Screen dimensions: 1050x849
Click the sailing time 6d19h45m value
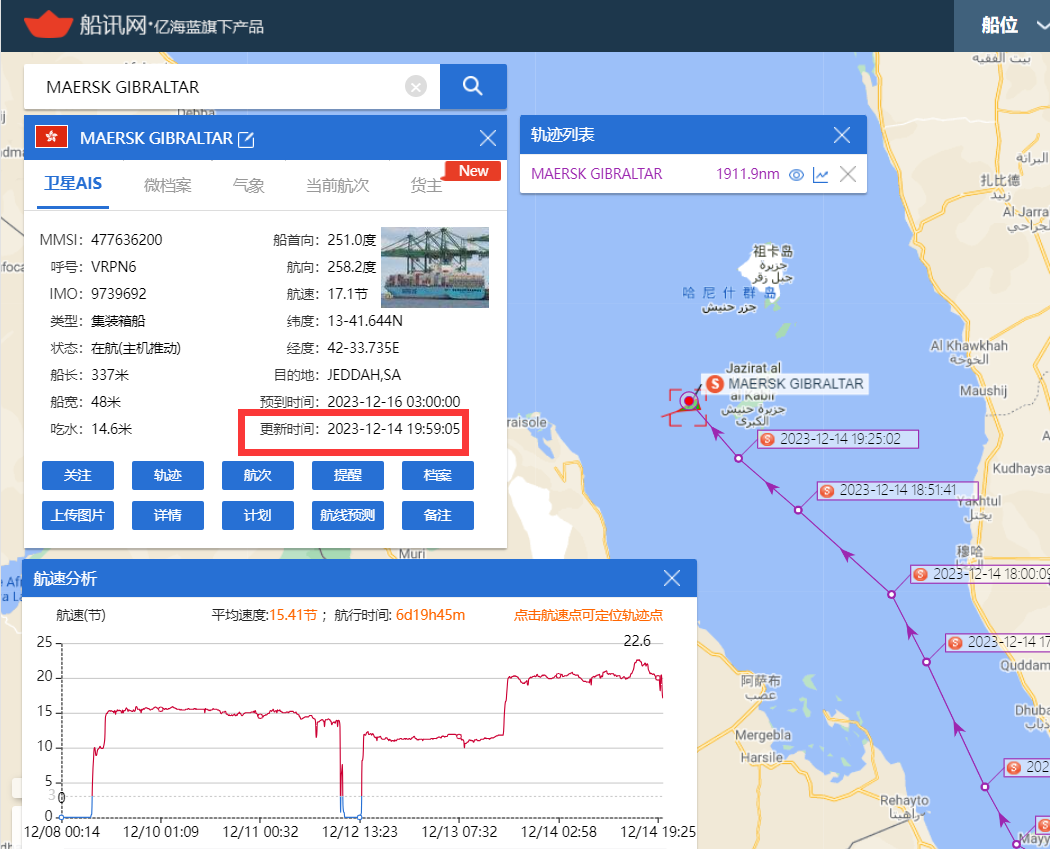click(x=430, y=615)
